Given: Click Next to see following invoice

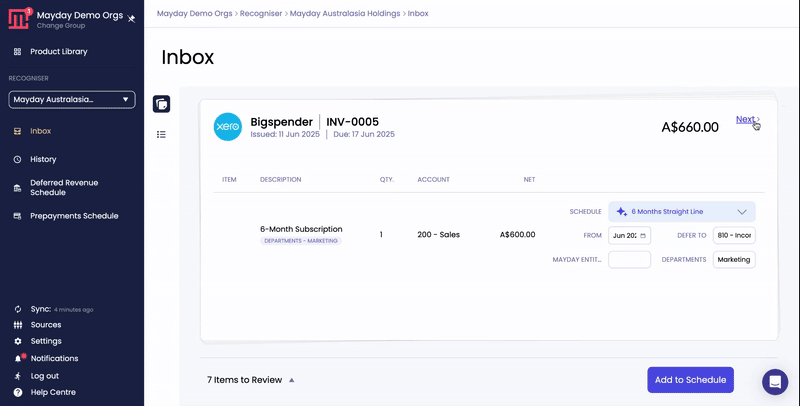Looking at the screenshot, I should (x=747, y=119).
